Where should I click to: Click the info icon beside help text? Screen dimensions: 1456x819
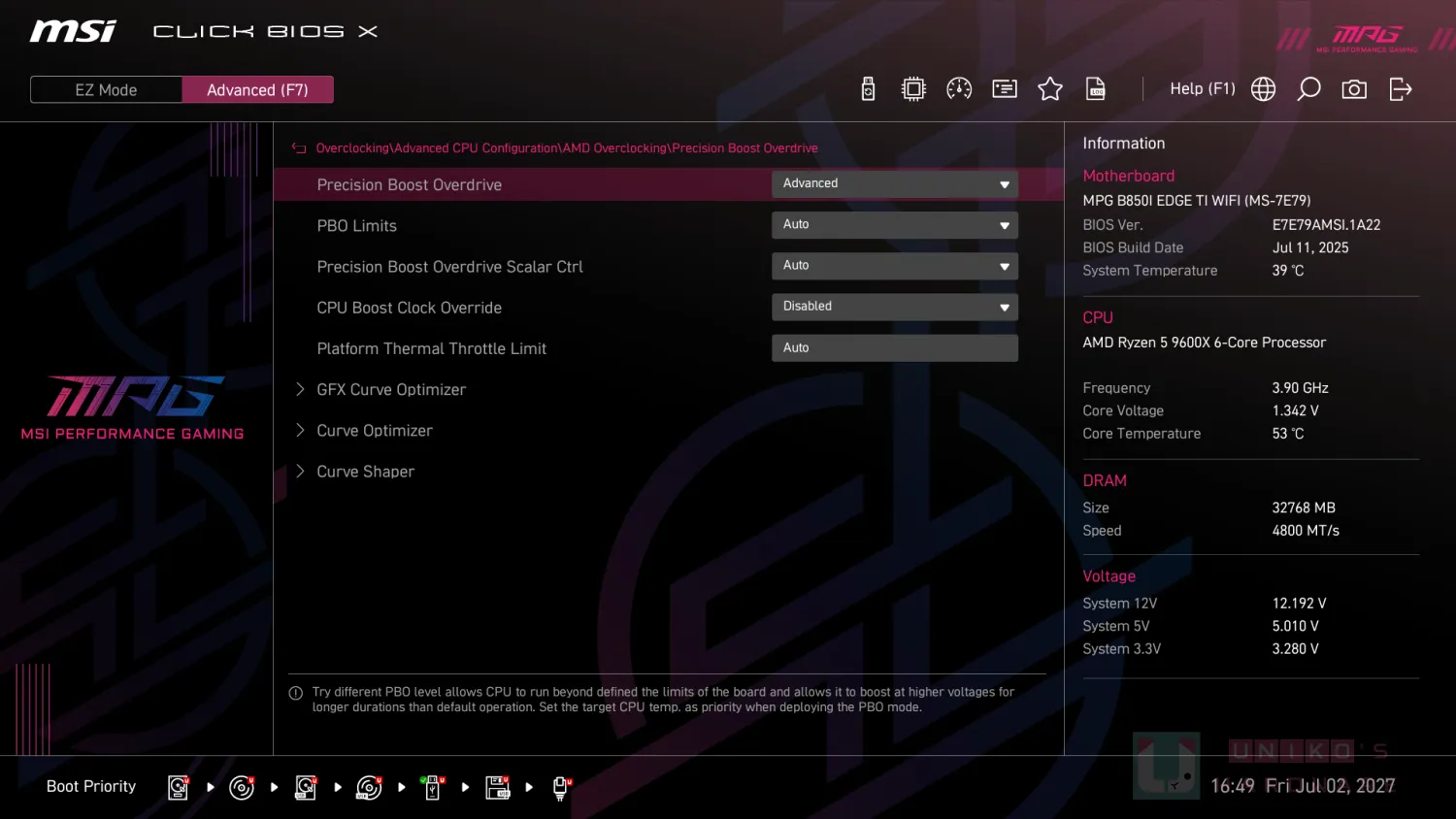[296, 693]
